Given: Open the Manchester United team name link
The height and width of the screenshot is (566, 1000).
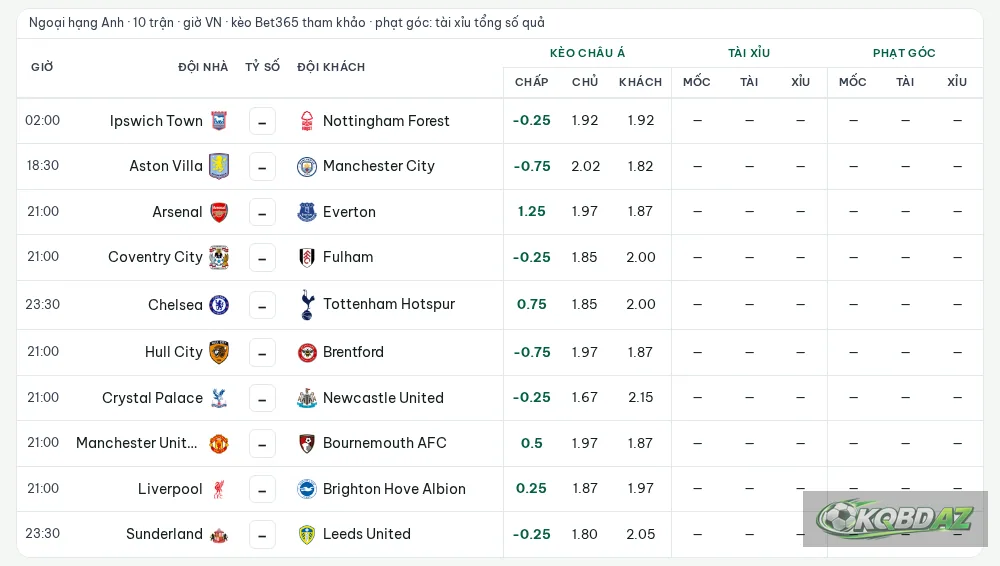Looking at the screenshot, I should click(136, 443).
